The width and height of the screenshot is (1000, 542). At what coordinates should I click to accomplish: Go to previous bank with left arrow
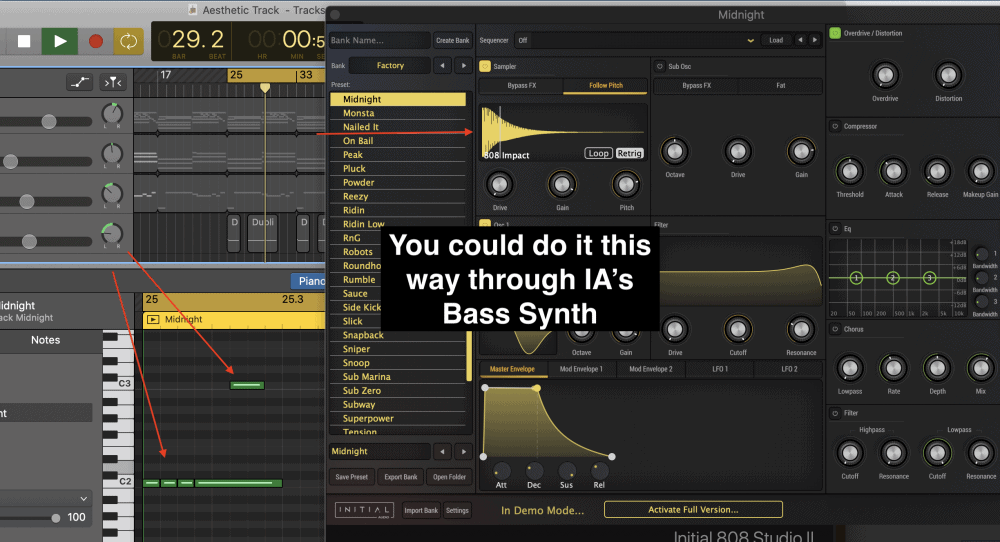pyautogui.click(x=442, y=66)
